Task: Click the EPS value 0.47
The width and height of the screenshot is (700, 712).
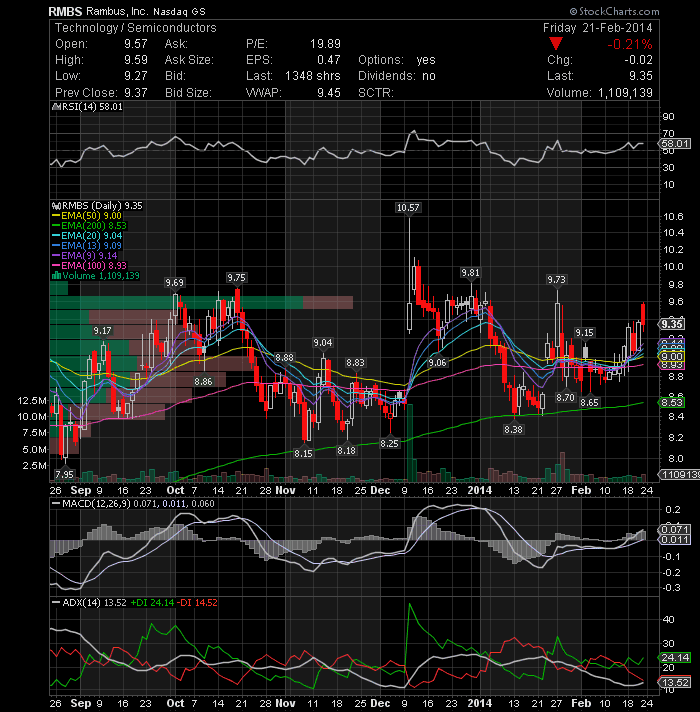Action: pyautogui.click(x=329, y=59)
